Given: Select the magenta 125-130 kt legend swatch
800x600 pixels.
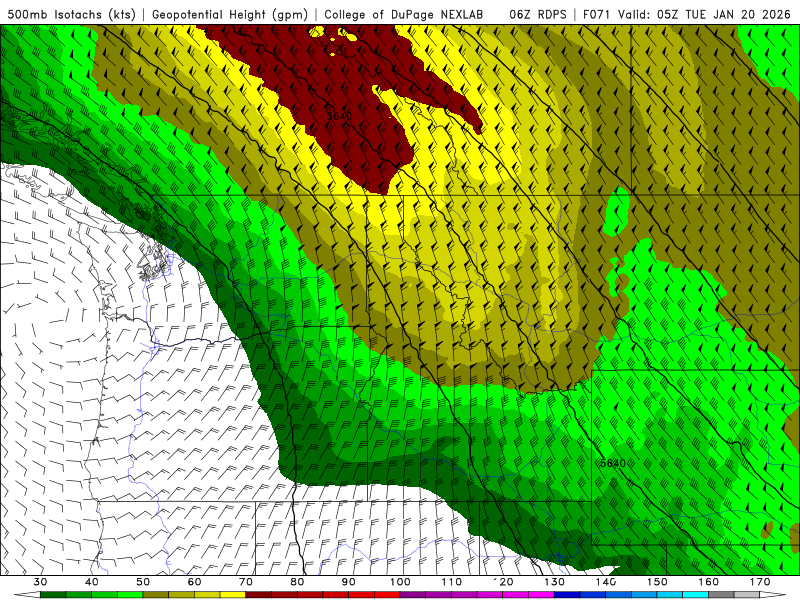Looking at the screenshot, I should click(541, 595).
